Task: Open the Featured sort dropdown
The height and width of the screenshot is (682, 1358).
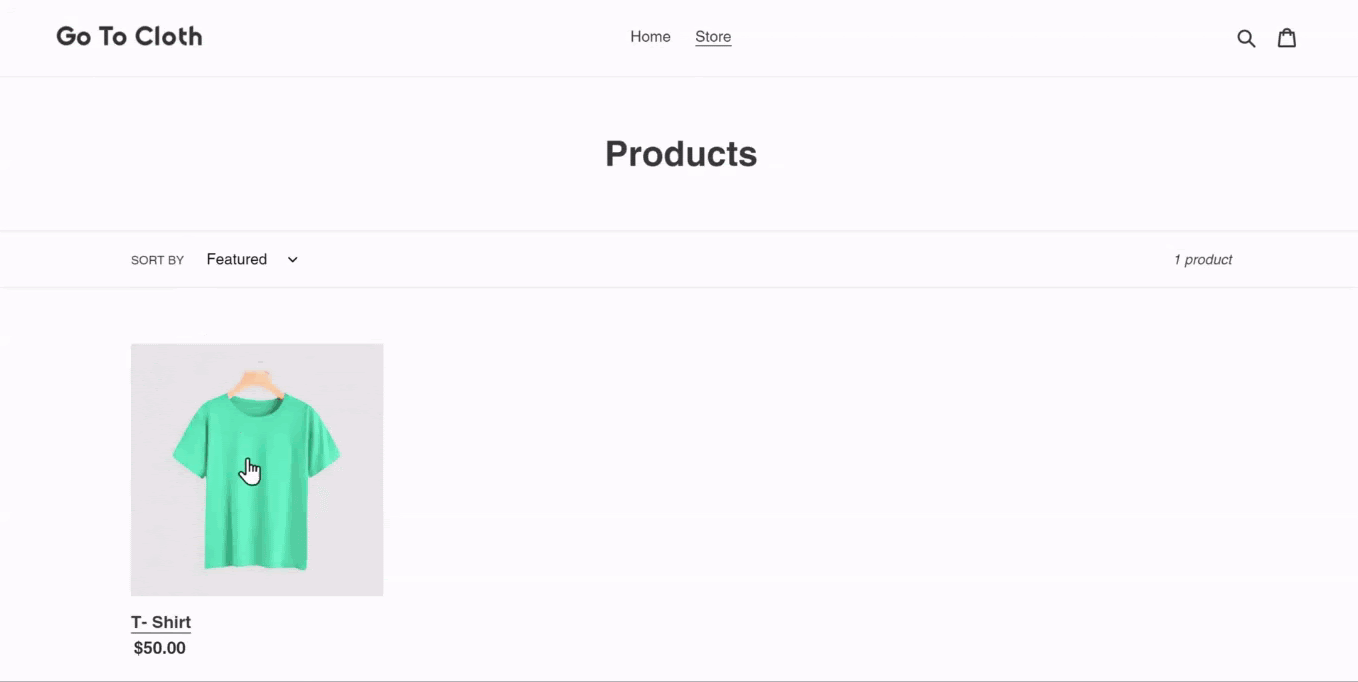Action: tap(252, 260)
